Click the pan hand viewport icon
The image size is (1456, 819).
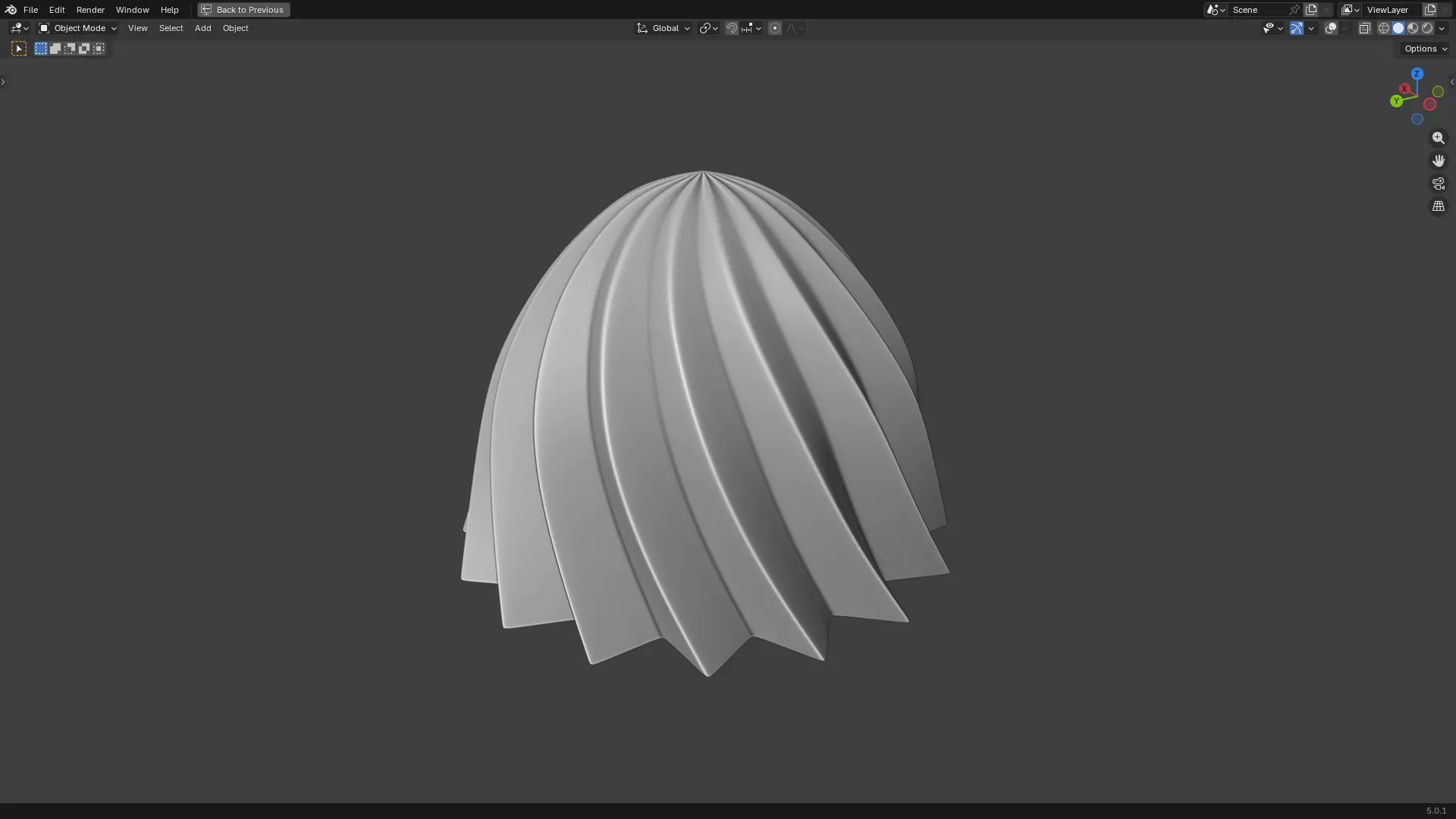pos(1438,161)
